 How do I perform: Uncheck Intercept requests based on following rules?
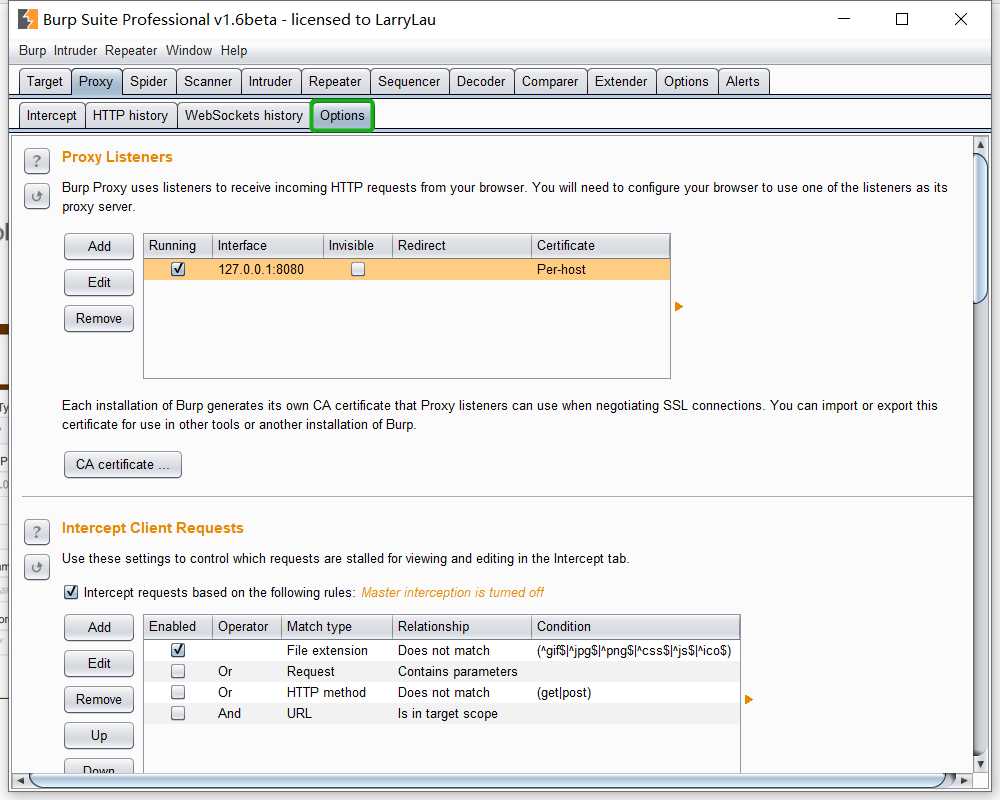tap(71, 592)
